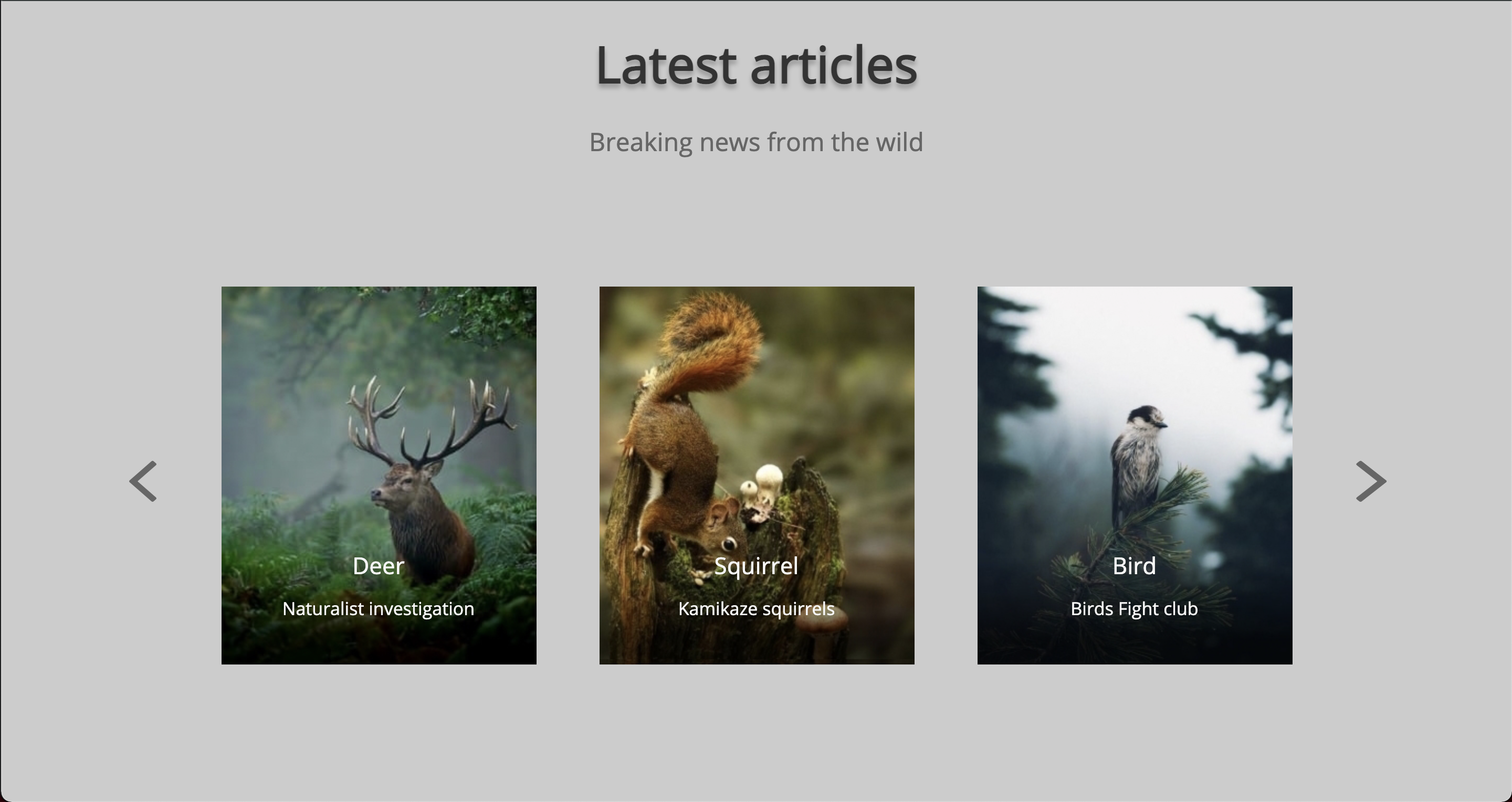
Task: Click the Squirrel title on the middle card
Action: pos(756,566)
